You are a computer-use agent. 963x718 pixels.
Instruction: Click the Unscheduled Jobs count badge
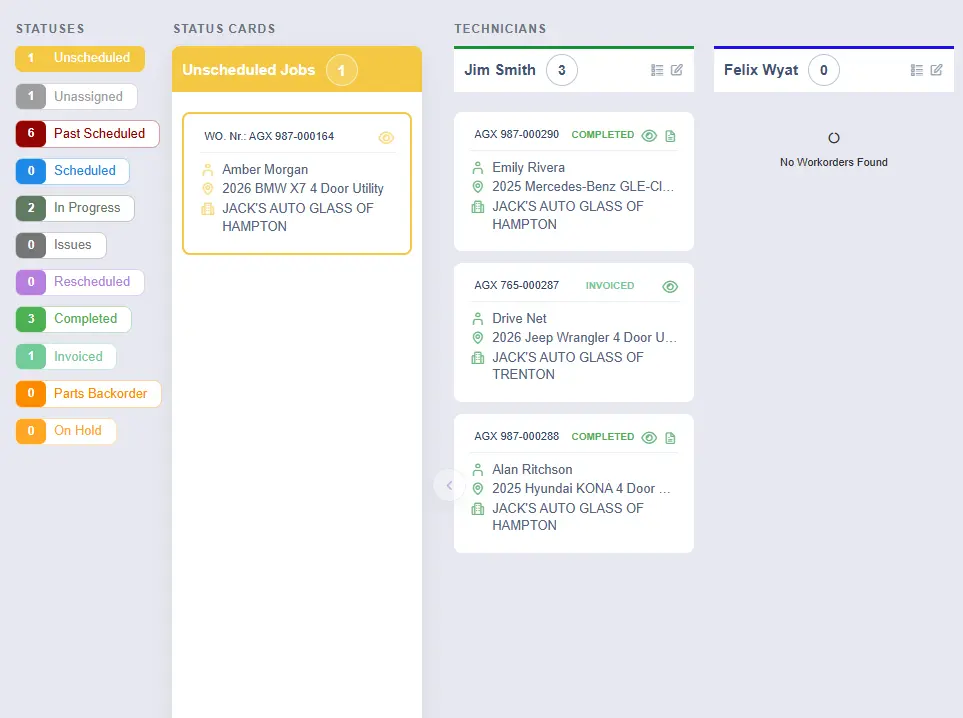pyautogui.click(x=342, y=70)
